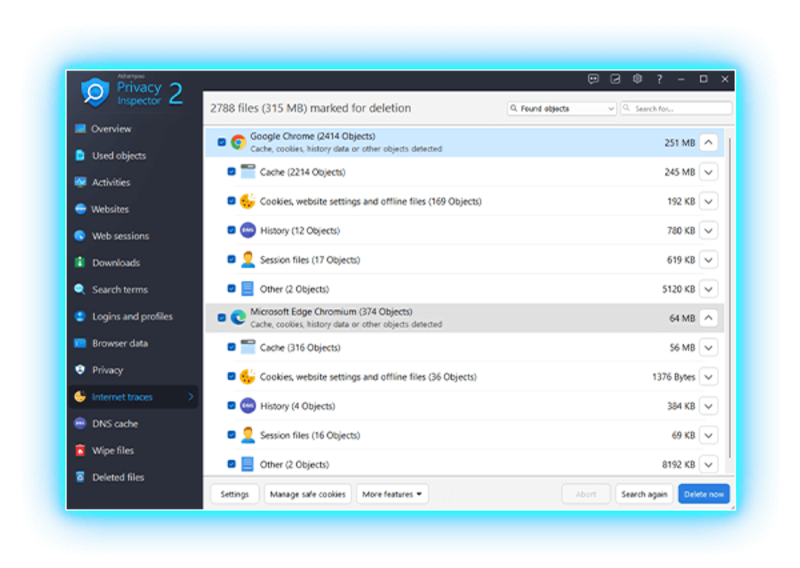Image resolution: width=800 pixels, height=568 pixels.
Task: Click the results list vertical scrollbar
Action: click(730, 298)
